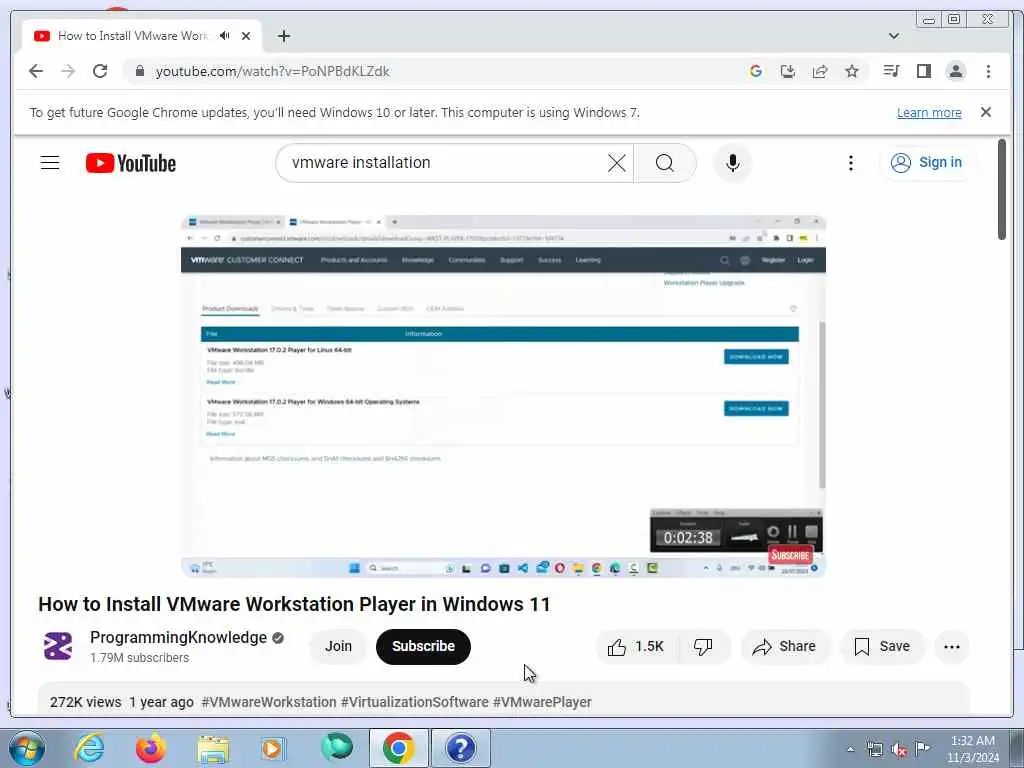Like the video showing 1.5K
This screenshot has height=768, width=1024.
point(637,647)
